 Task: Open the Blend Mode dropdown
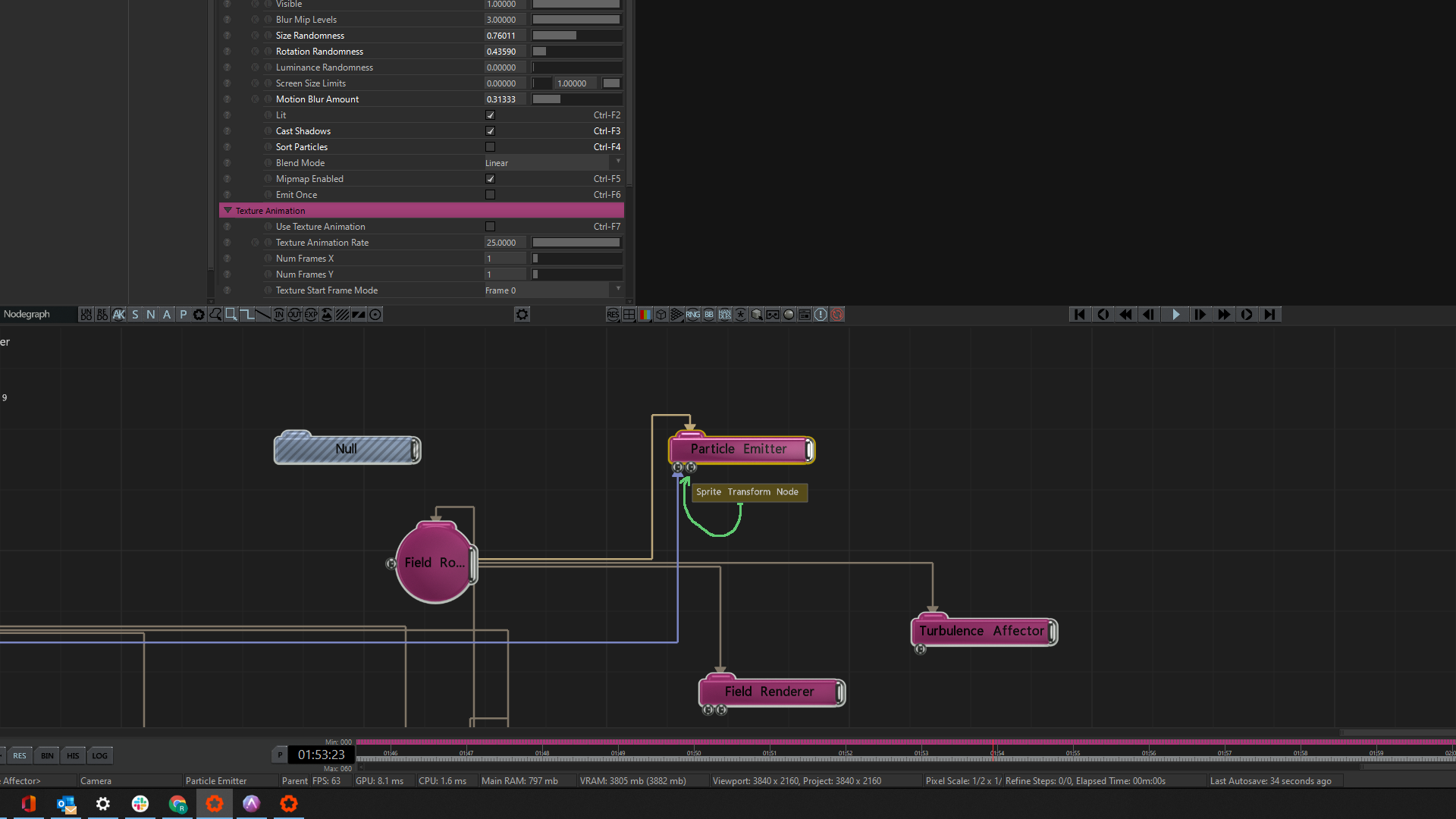(x=553, y=163)
